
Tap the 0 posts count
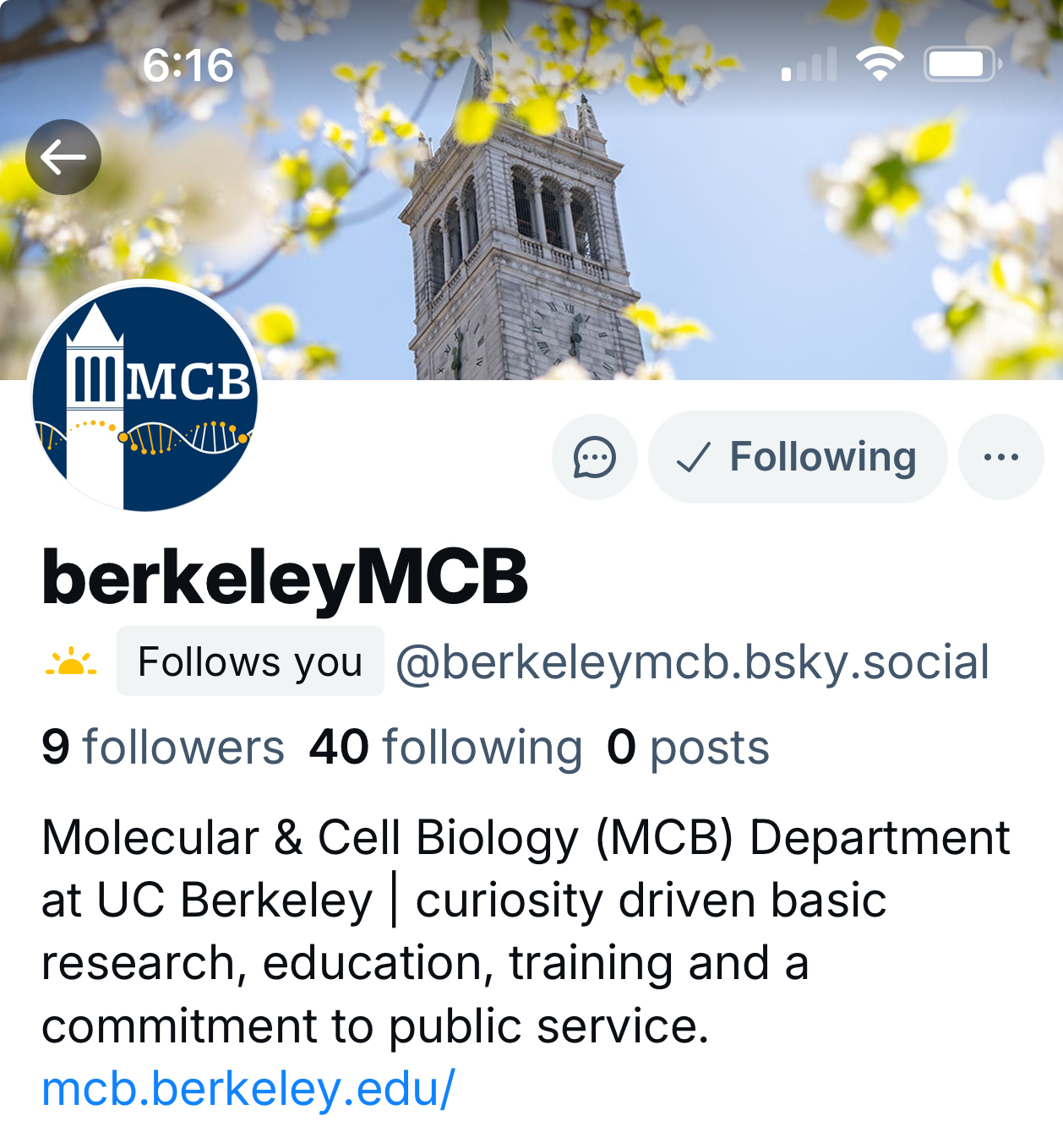click(x=688, y=748)
